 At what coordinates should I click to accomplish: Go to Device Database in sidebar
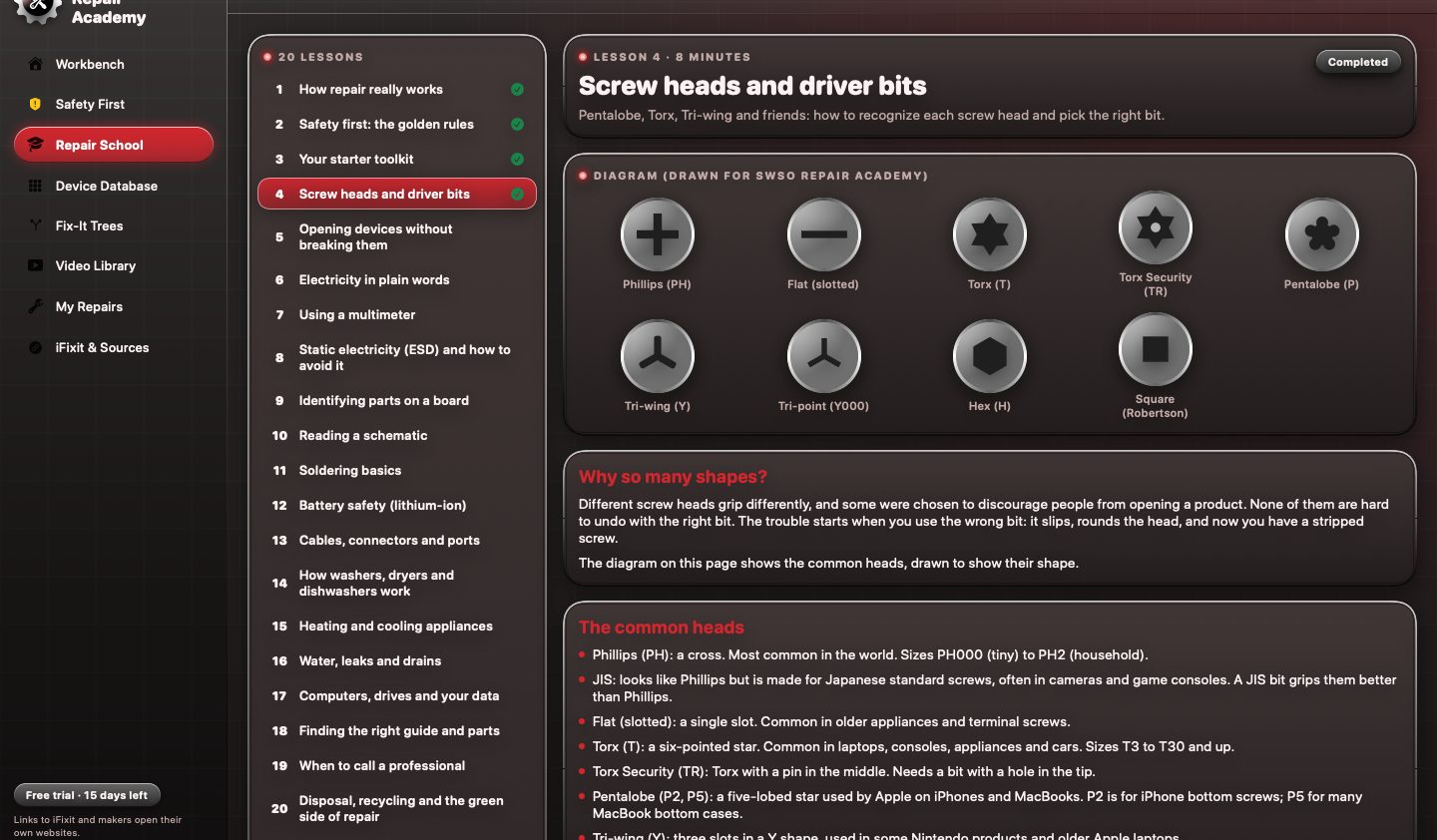114,186
